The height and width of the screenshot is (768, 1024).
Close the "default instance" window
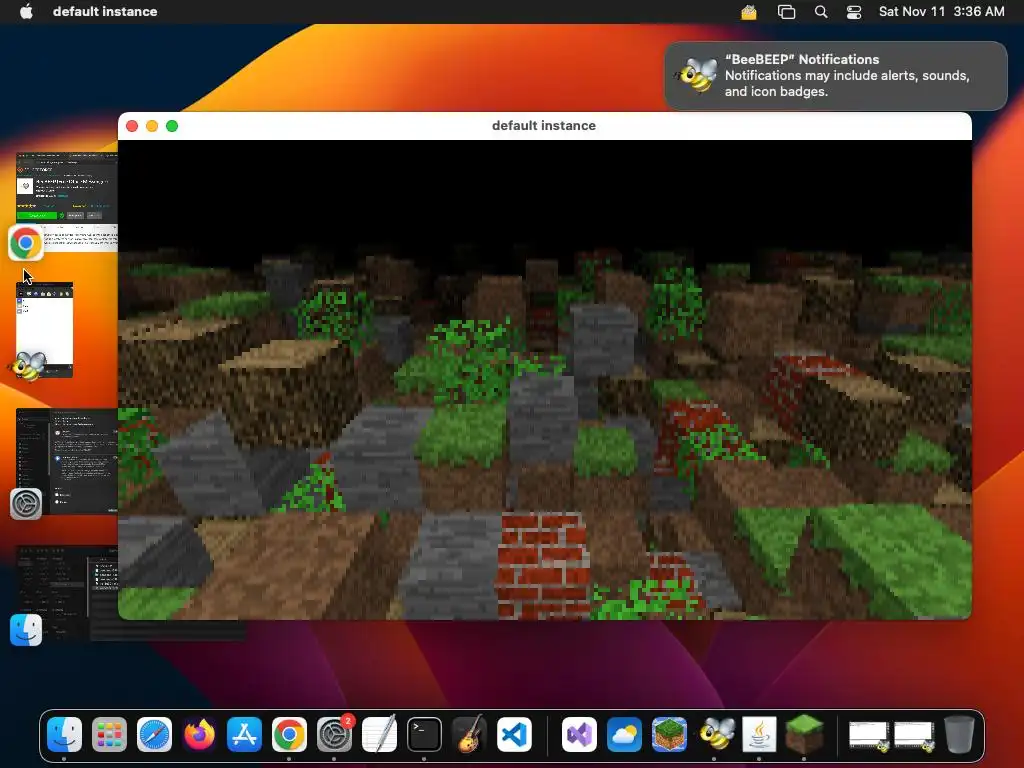coord(132,126)
